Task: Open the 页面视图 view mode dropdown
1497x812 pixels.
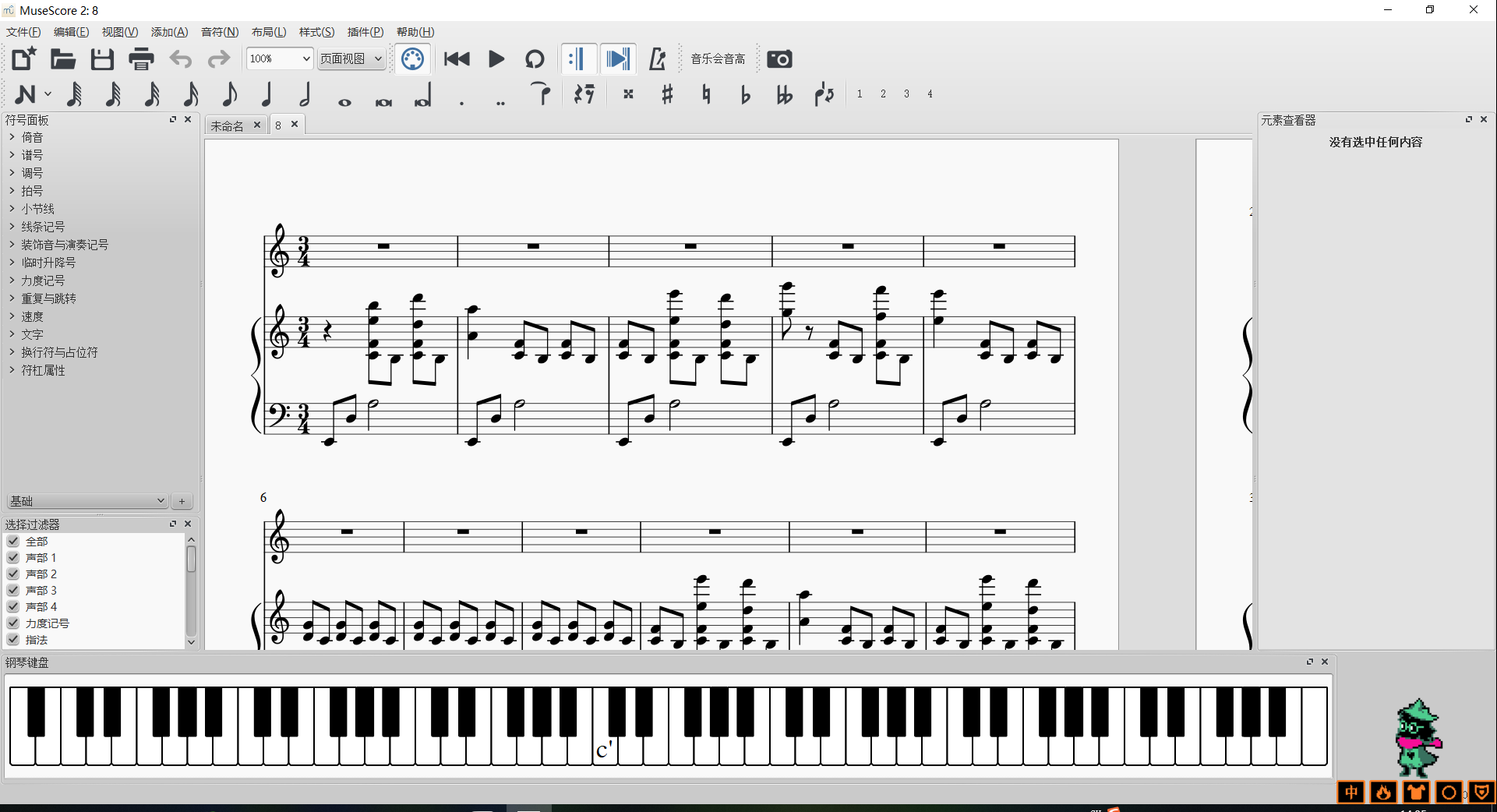Action: click(351, 59)
